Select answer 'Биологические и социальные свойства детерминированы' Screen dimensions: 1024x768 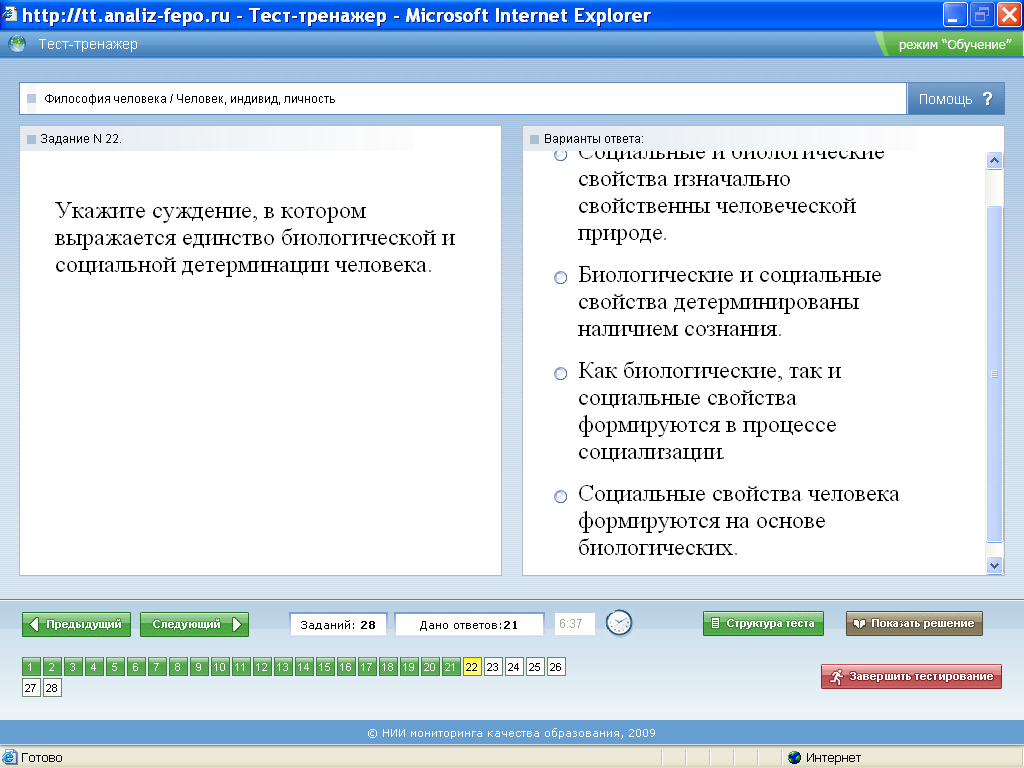point(560,278)
